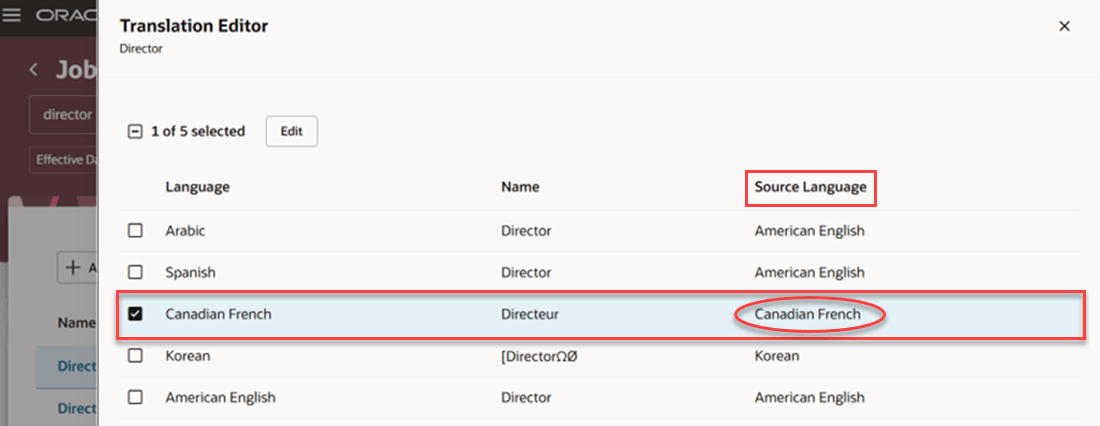The image size is (1100, 426).
Task: Click the Edit button
Action: click(x=291, y=131)
